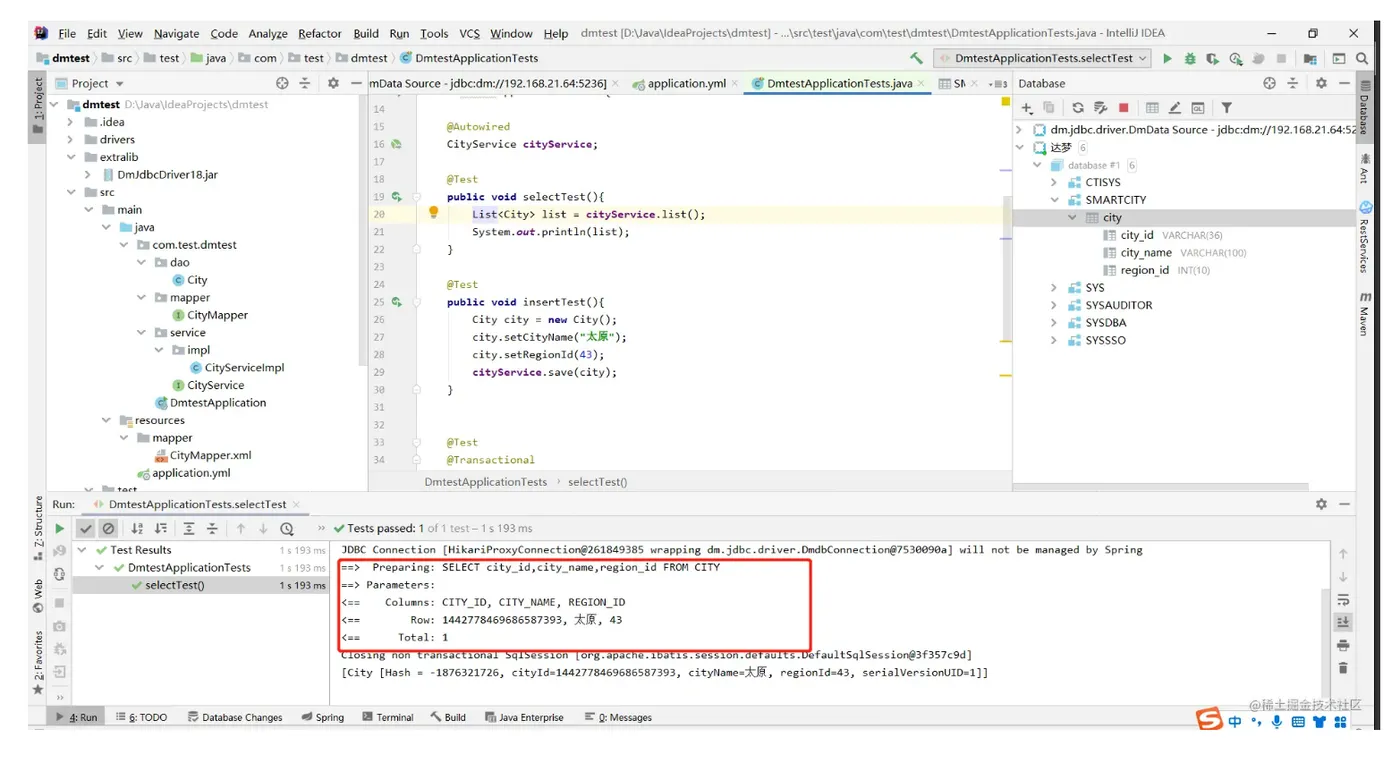Collapse the Test Results node
1400x763 pixels.
(x=83, y=550)
